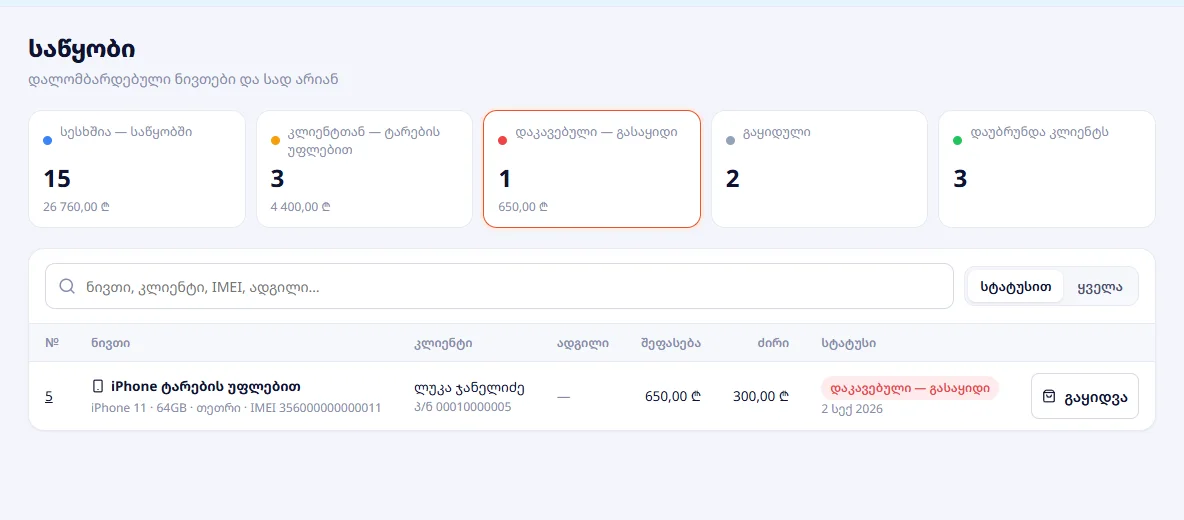Click the სტატუსი column header
Image resolution: width=1184 pixels, height=520 pixels.
(849, 343)
